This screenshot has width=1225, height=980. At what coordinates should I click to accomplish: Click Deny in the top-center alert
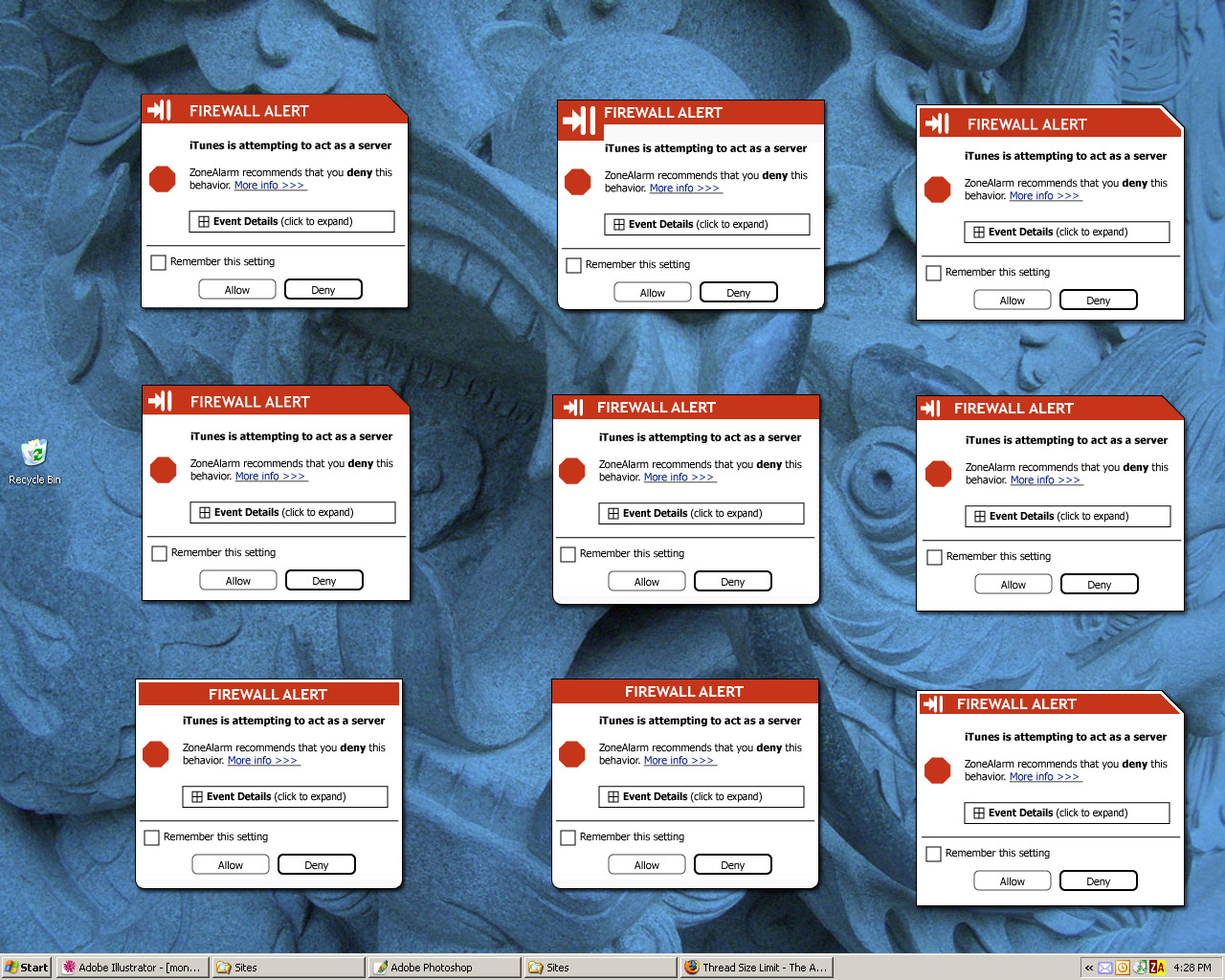739,292
